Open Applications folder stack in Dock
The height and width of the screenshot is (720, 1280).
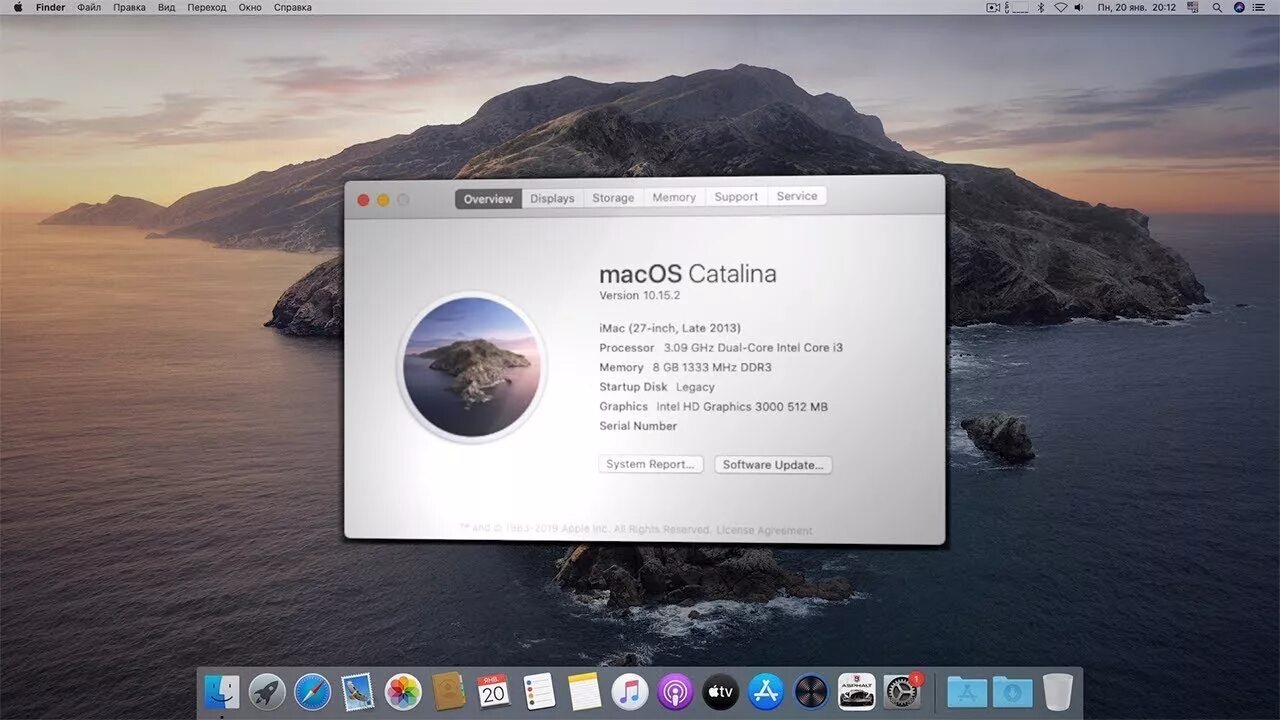[967, 692]
